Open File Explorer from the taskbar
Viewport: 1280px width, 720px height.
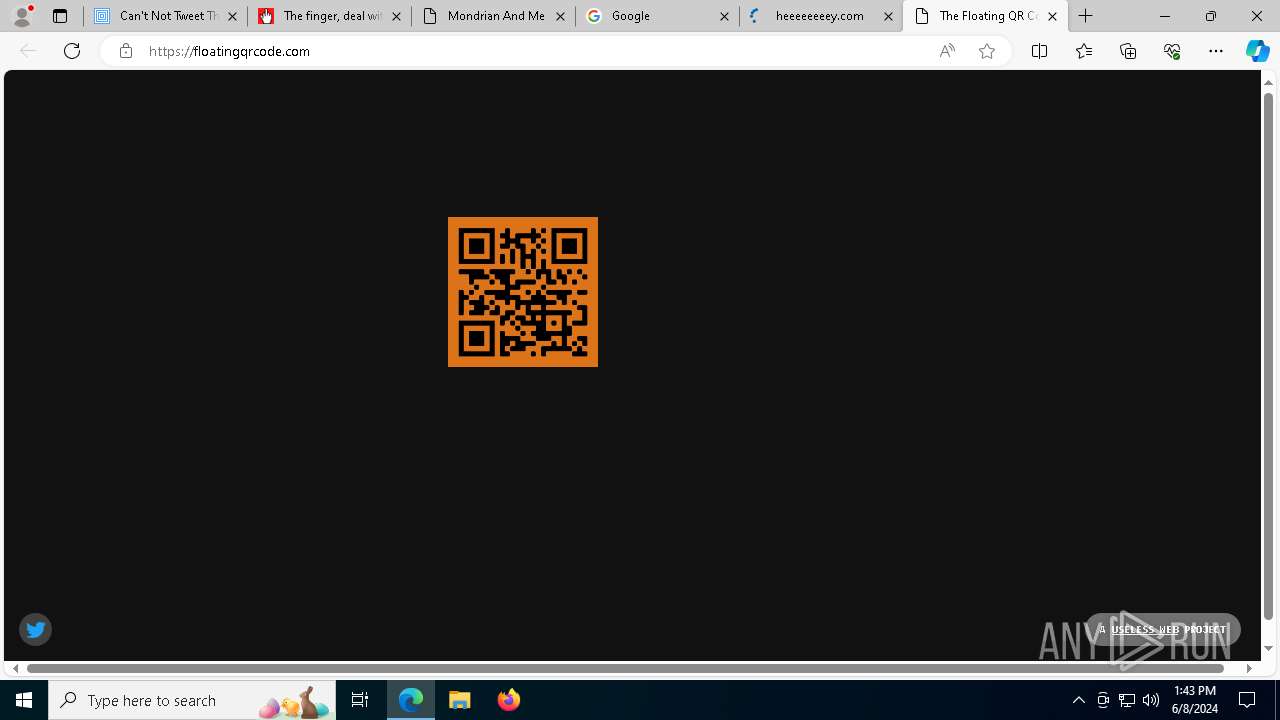pos(460,700)
